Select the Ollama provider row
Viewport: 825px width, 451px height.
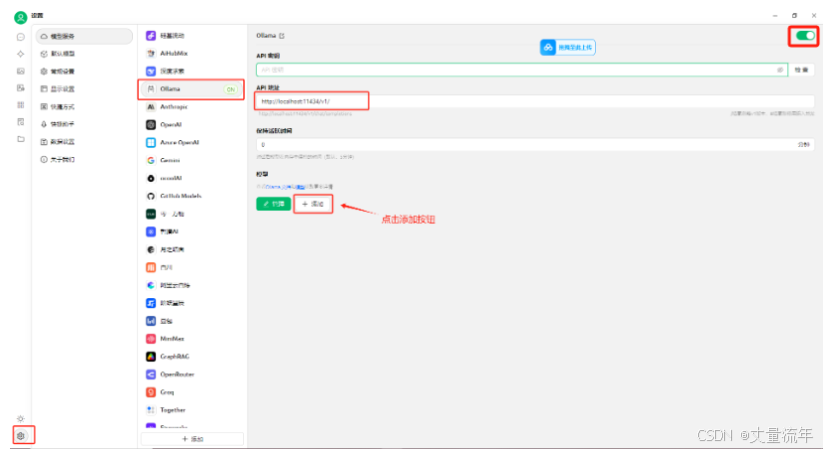coord(192,89)
